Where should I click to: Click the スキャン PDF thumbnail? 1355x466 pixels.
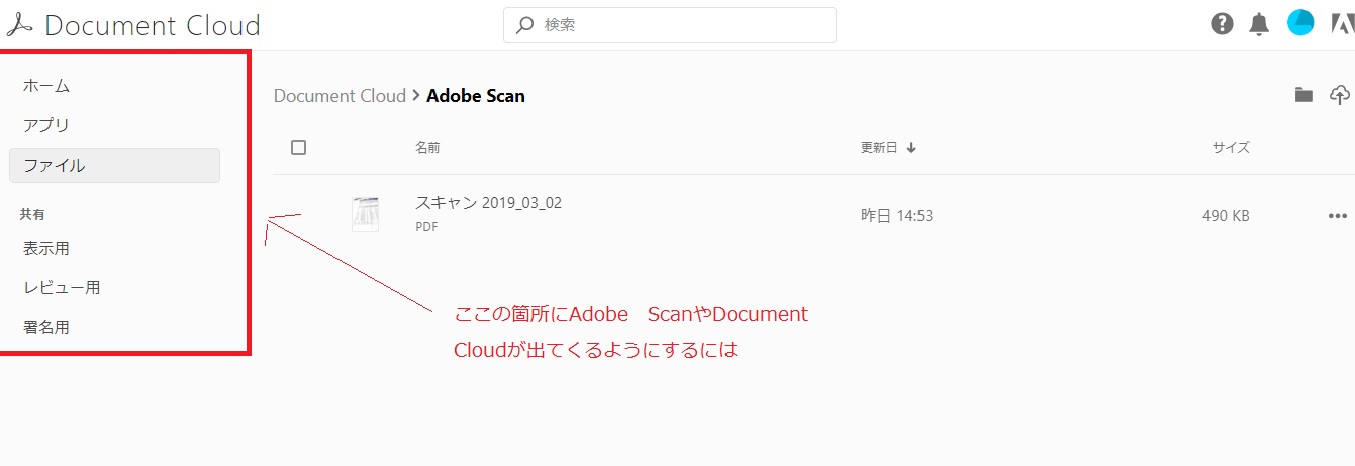(365, 214)
